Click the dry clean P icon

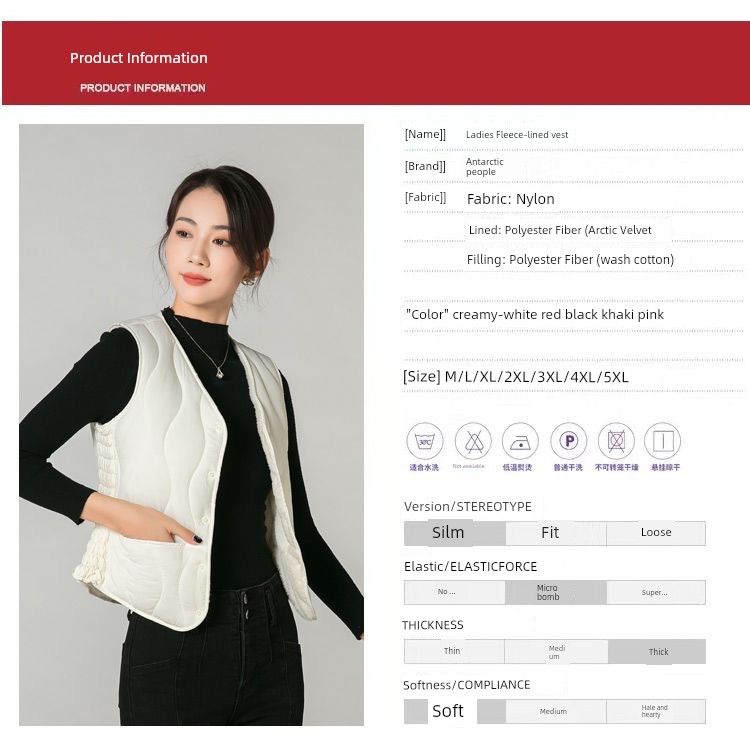point(568,441)
